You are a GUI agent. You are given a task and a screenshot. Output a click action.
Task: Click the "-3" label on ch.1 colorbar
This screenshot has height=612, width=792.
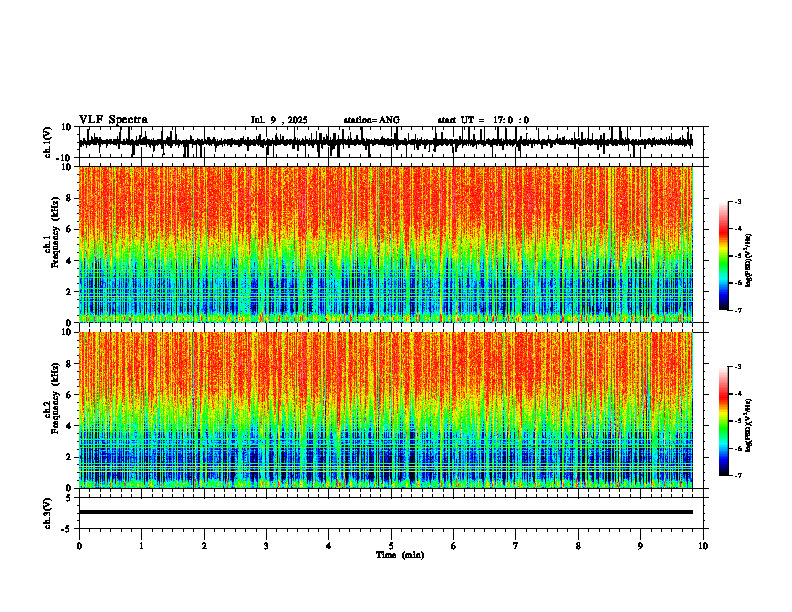737,201
